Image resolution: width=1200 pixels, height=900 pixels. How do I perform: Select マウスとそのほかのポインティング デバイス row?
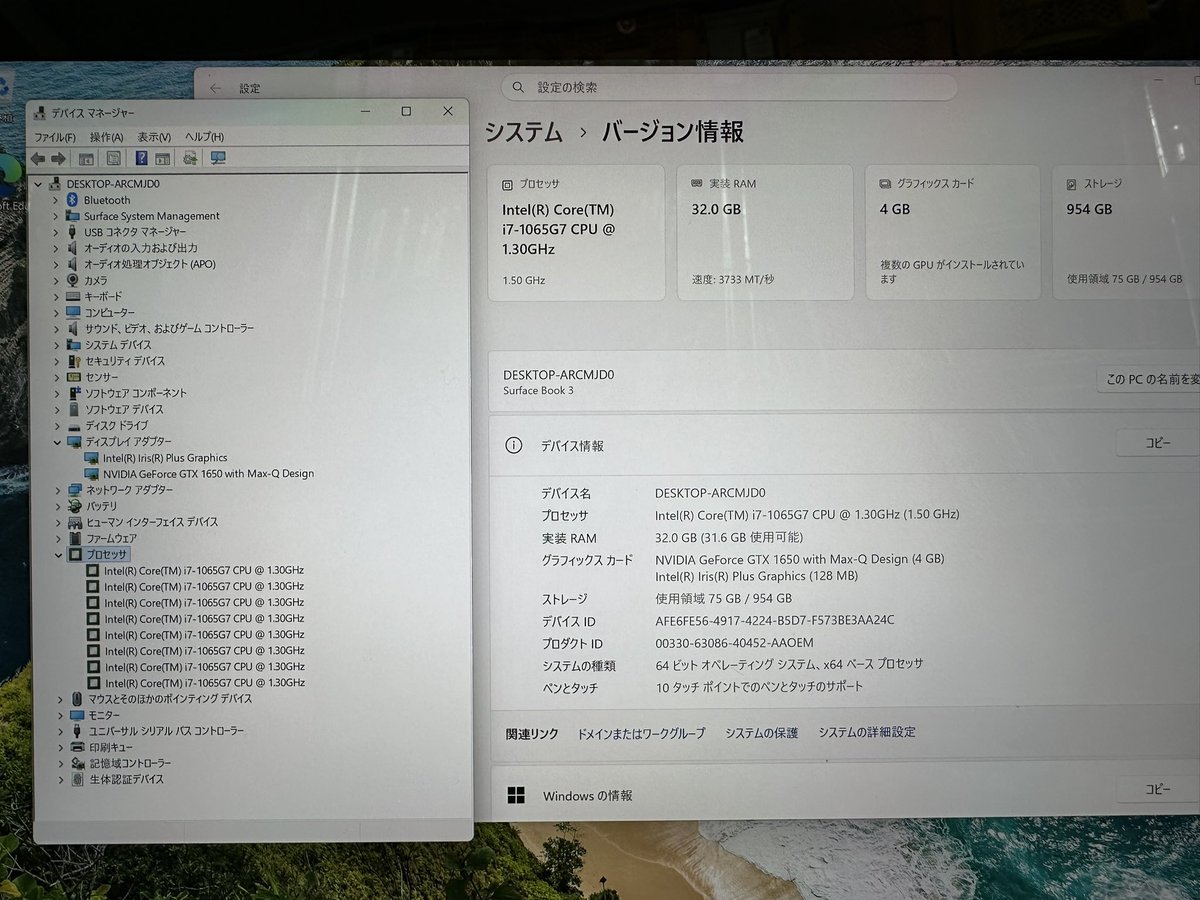[x=170, y=699]
